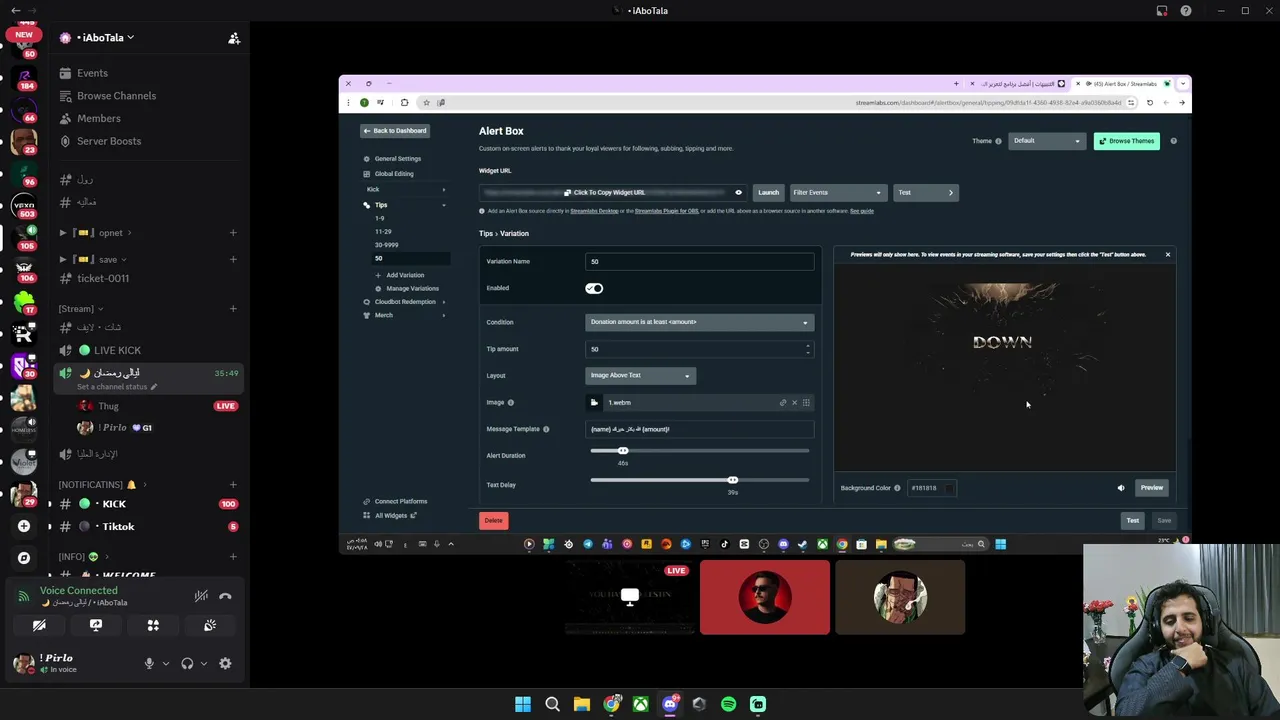Click link icon for image 1.webm
This screenshot has width=1280, height=720.
pyautogui.click(x=783, y=402)
